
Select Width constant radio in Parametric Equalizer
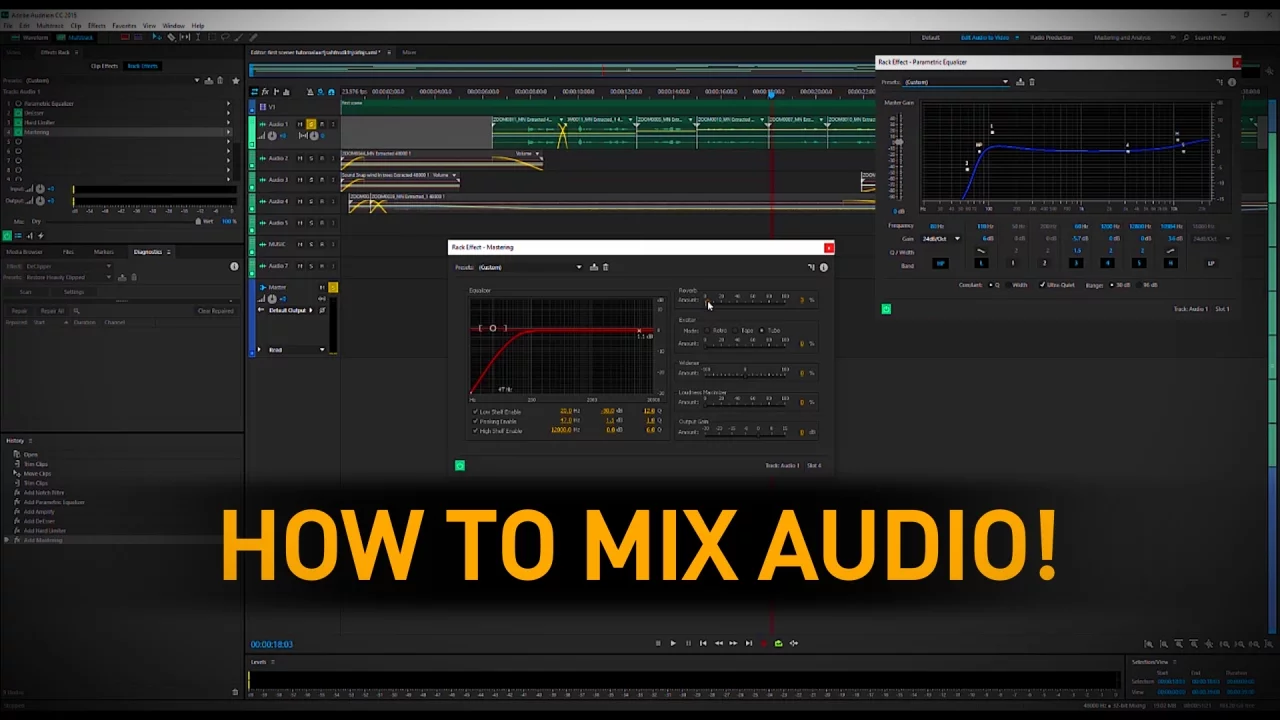pos(1016,285)
